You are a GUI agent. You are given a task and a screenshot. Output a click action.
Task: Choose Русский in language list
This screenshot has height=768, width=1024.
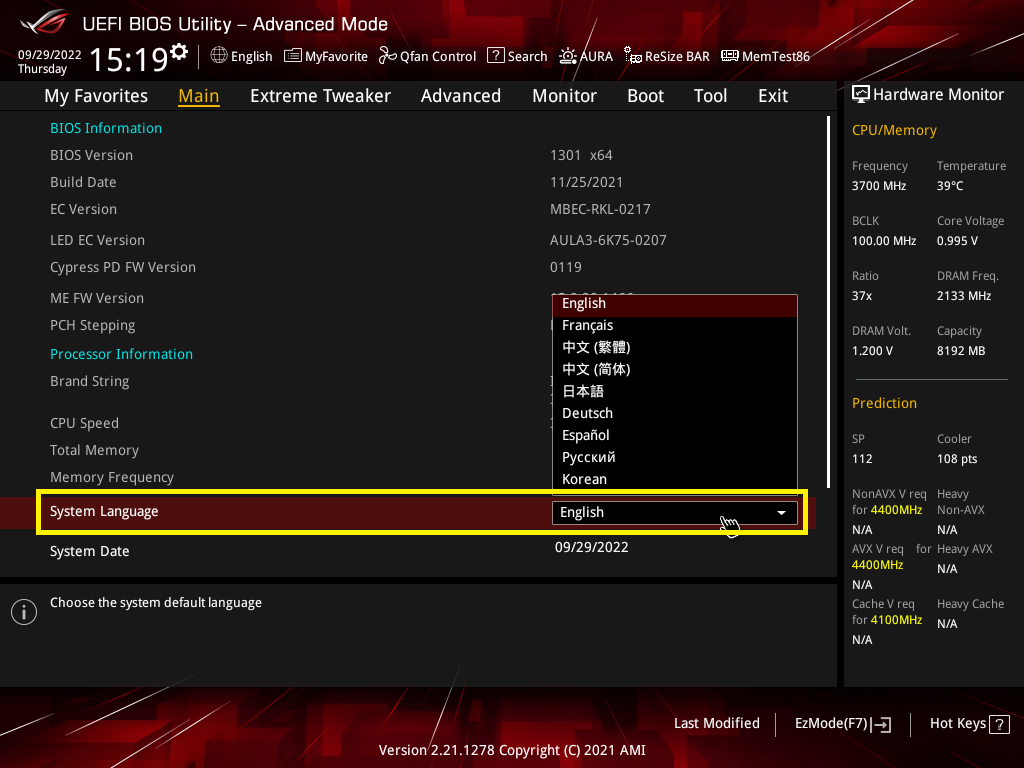pos(675,458)
